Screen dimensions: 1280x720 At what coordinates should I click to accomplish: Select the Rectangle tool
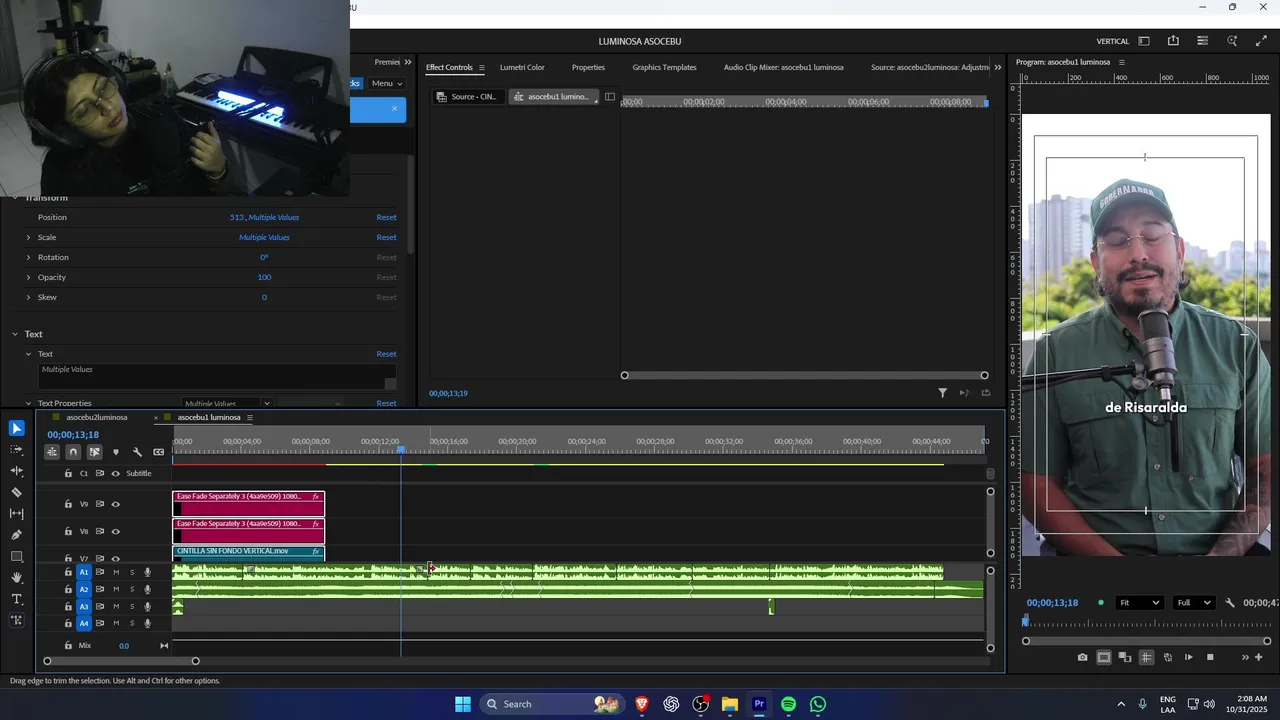coord(17,556)
